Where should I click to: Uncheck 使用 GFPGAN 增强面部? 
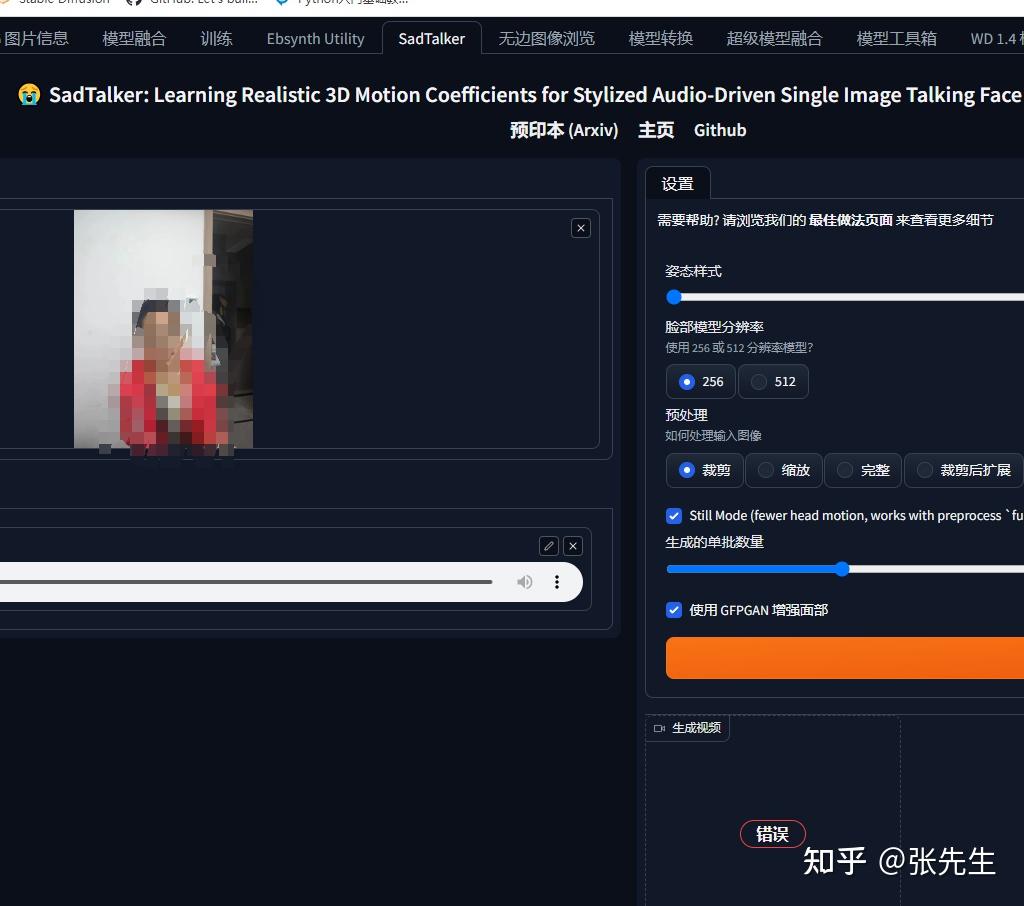click(x=673, y=610)
